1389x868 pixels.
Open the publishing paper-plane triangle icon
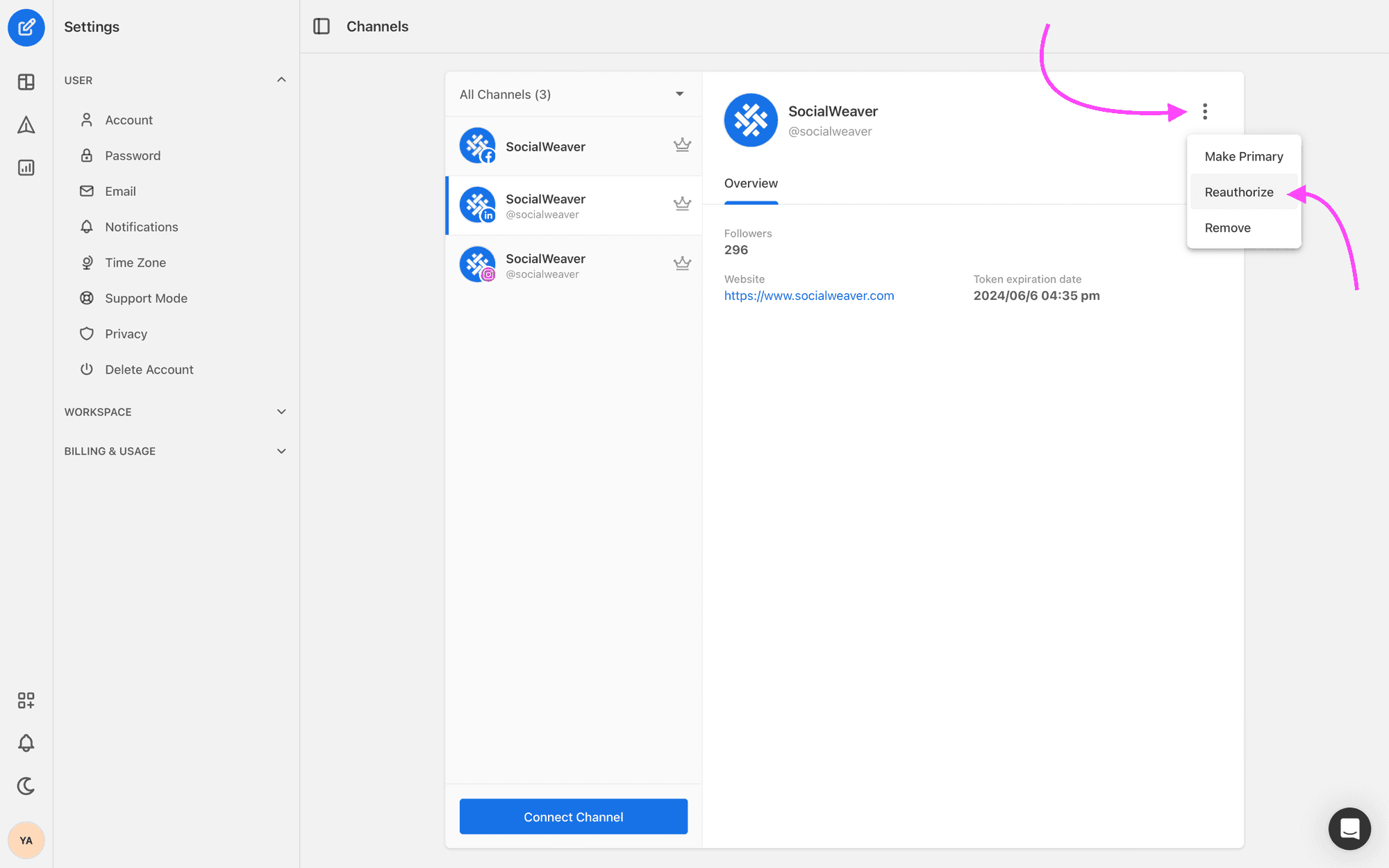[x=26, y=125]
